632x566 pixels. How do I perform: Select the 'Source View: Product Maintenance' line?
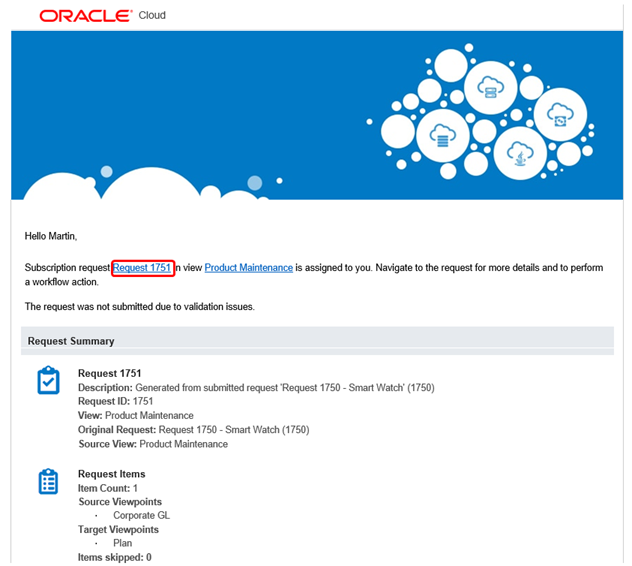pyautogui.click(x=153, y=444)
